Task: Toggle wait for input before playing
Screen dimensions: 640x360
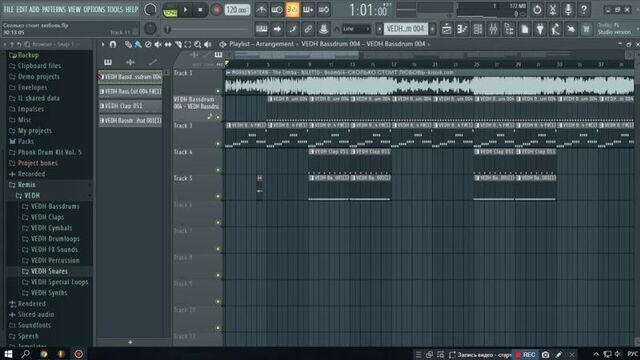Action: [x=277, y=9]
